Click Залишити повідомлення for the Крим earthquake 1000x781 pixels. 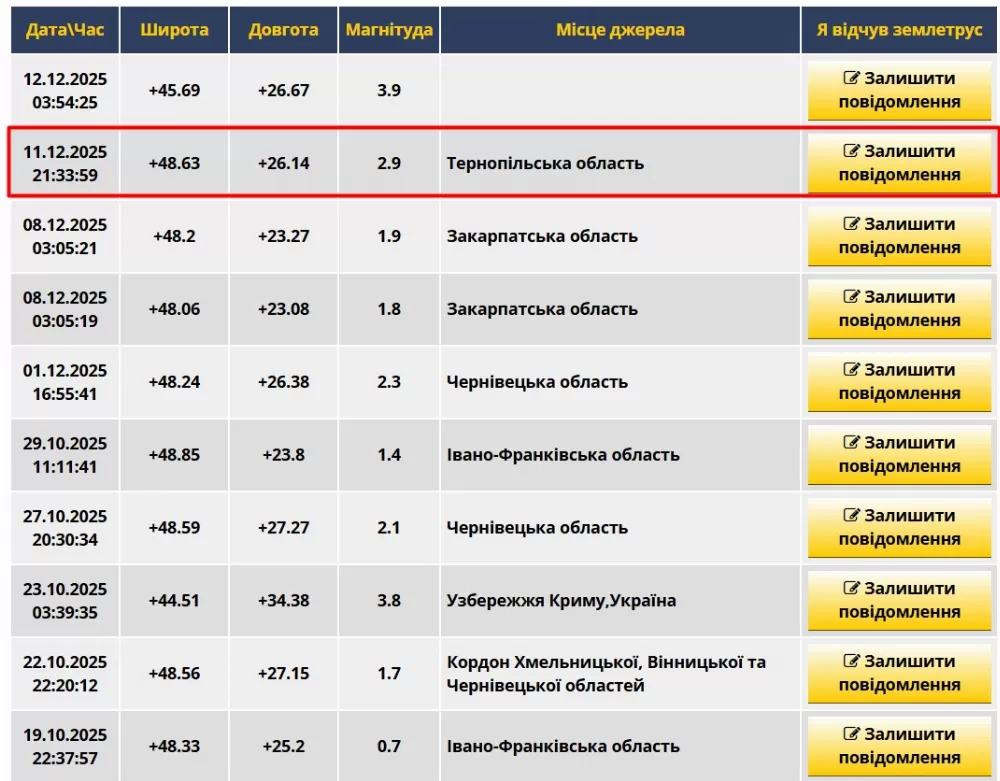(899, 600)
